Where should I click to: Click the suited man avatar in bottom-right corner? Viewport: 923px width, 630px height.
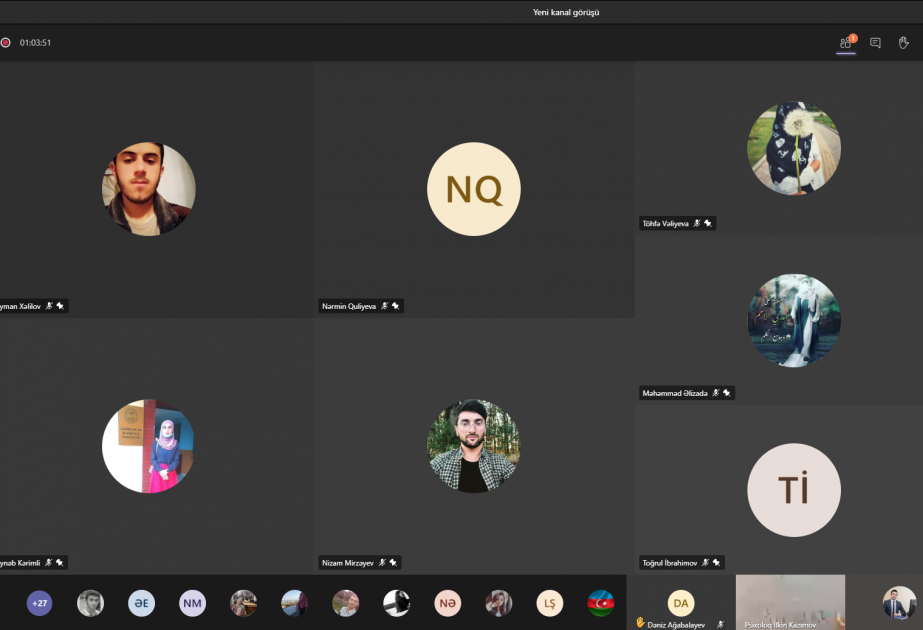pos(899,603)
